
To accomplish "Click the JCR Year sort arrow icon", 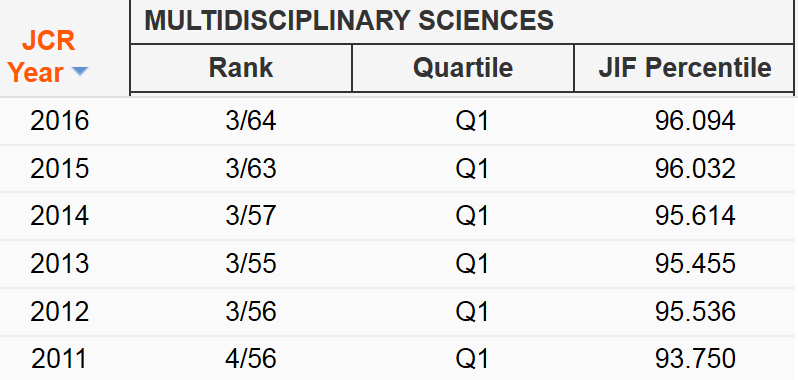I will (79, 72).
